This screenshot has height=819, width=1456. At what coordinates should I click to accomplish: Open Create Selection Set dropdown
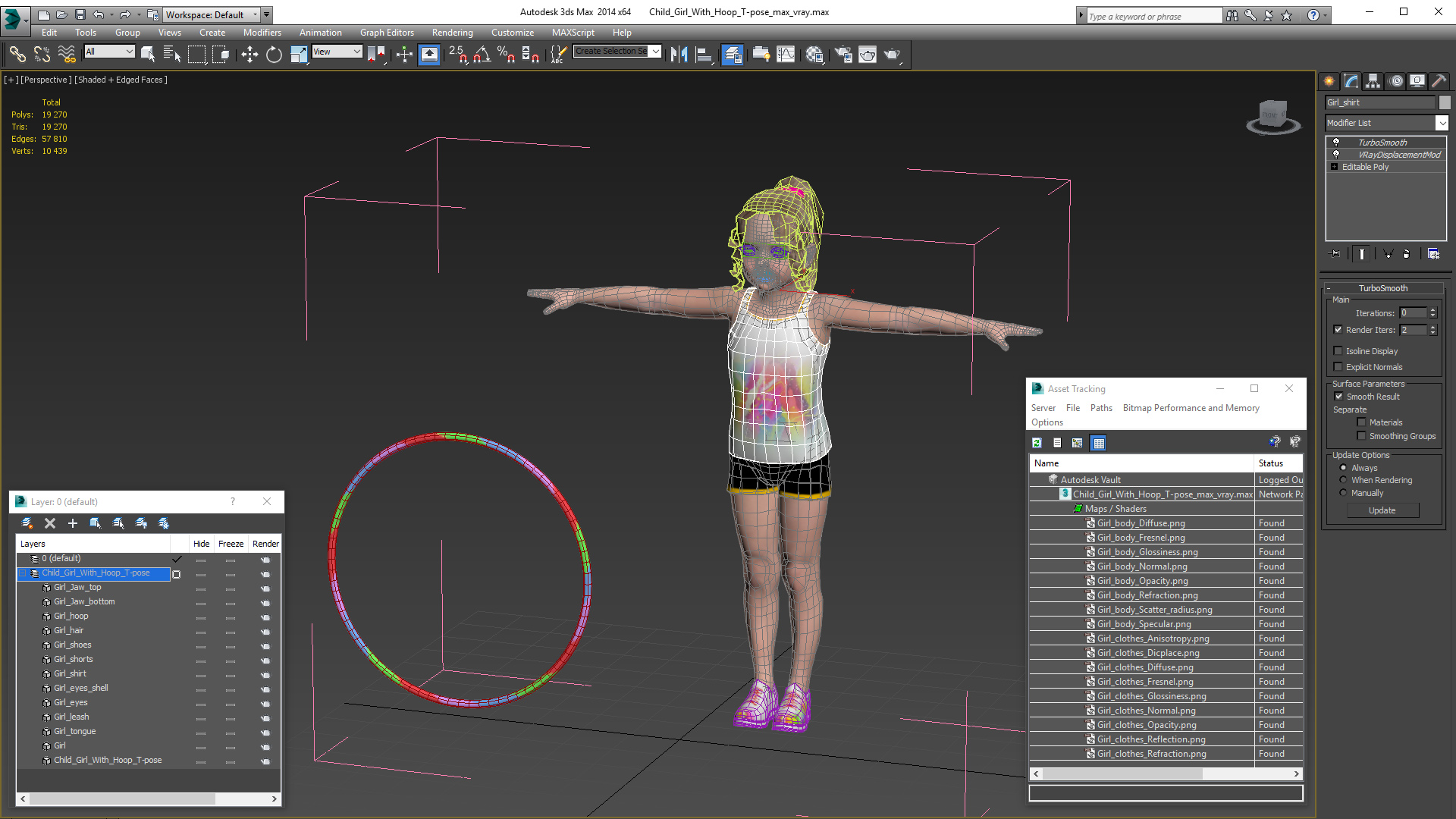[617, 52]
